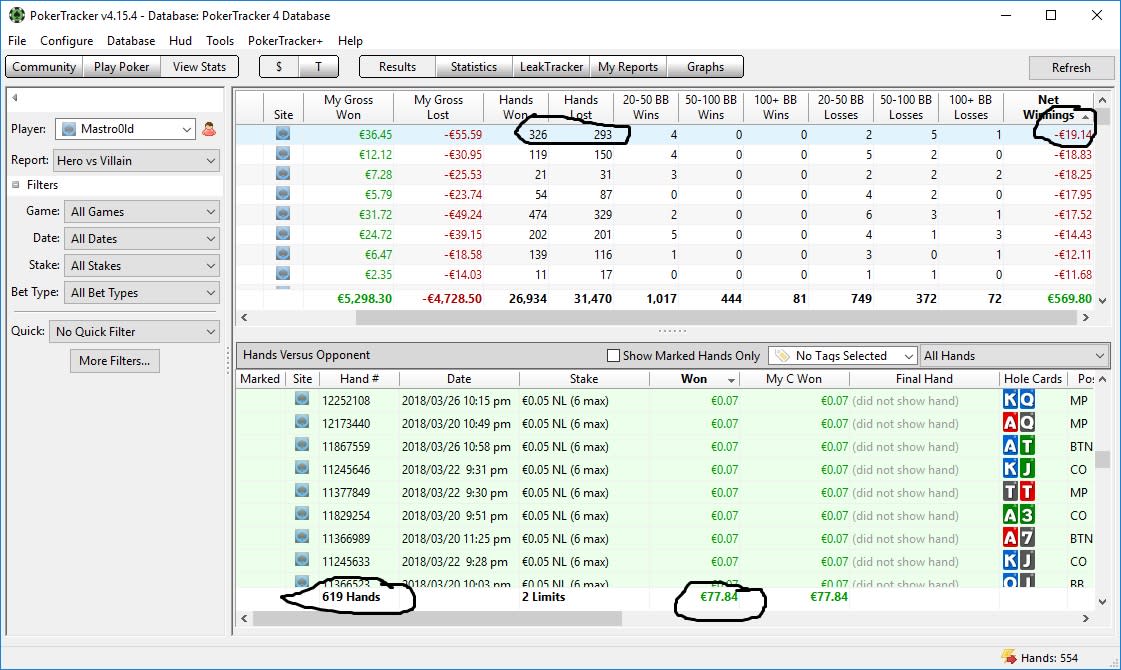Click site icon for hand 12173440
This screenshot has width=1121, height=670.
point(302,423)
